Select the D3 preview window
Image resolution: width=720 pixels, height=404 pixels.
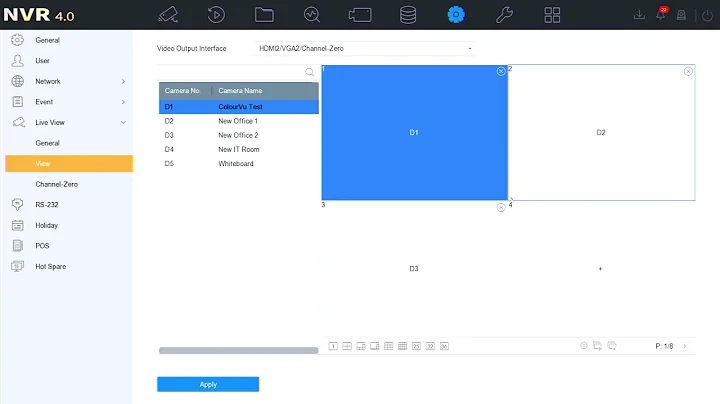(415, 269)
